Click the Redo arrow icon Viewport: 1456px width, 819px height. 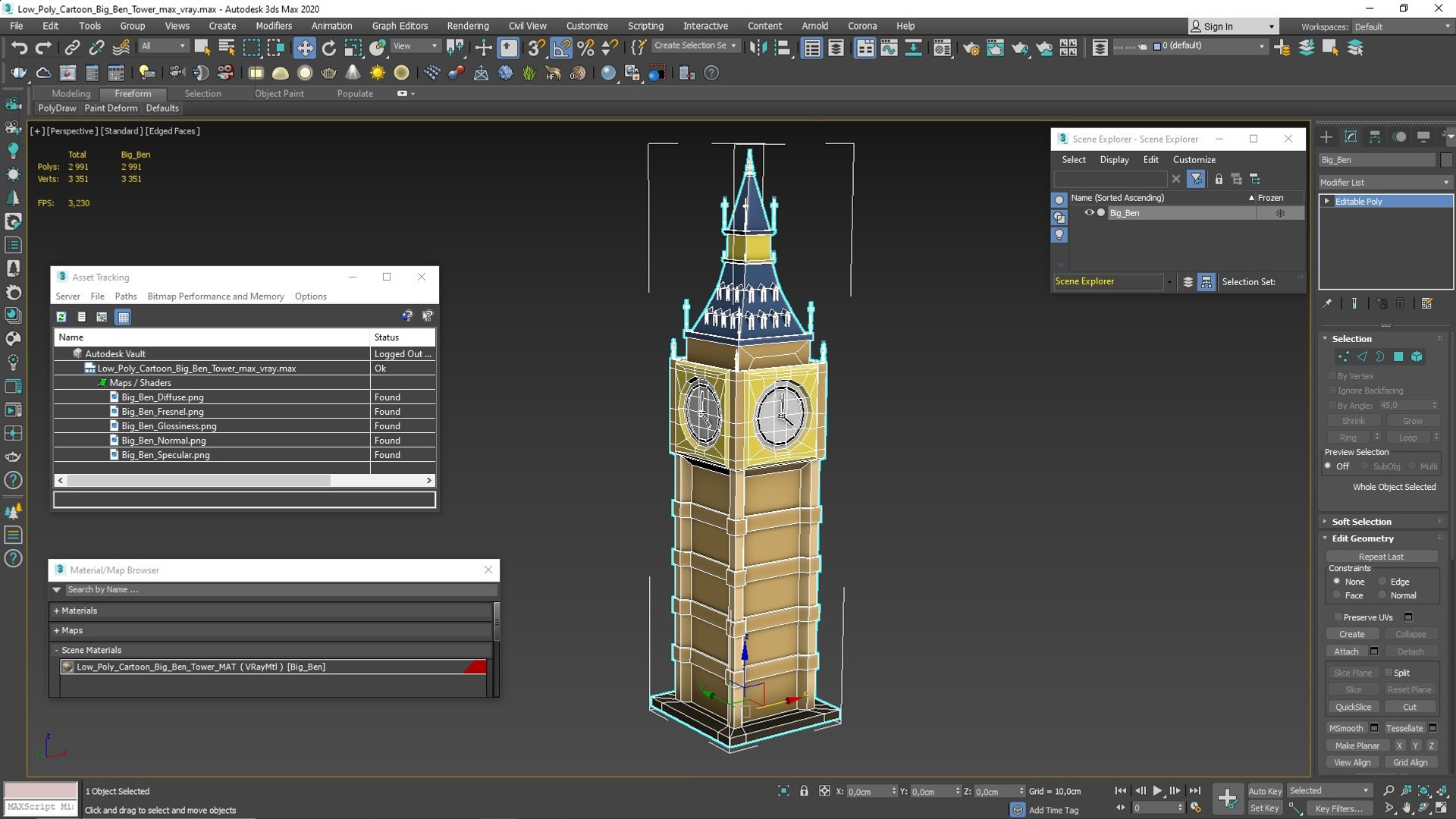coord(44,48)
